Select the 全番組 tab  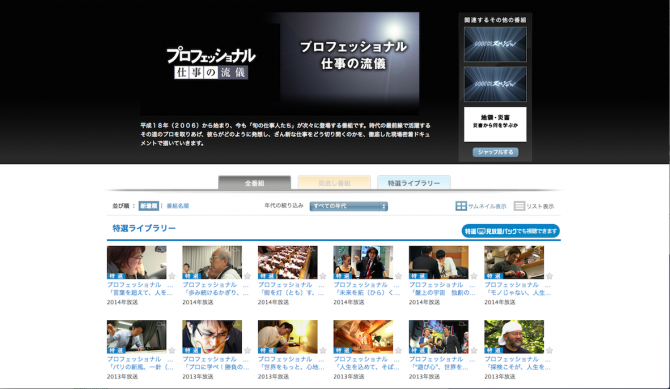pos(255,183)
